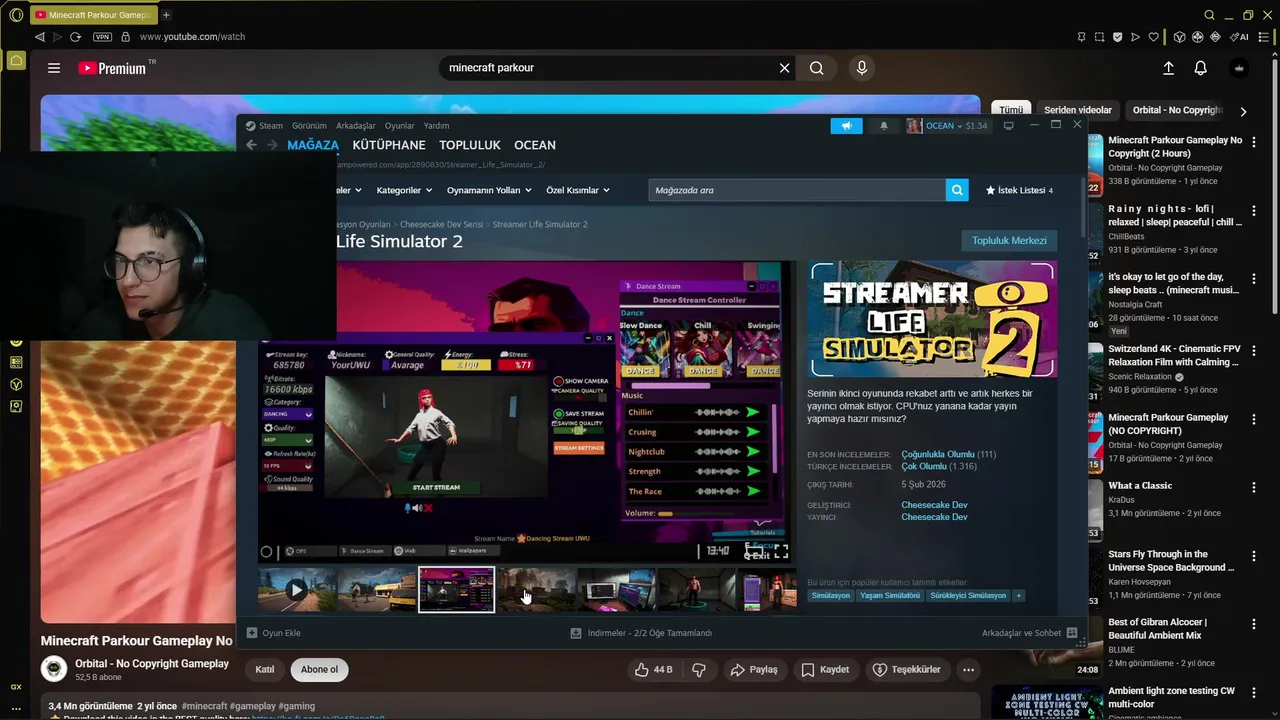Select the Yaşam Simülatörü tag
The image size is (1280, 720).
pos(890,596)
